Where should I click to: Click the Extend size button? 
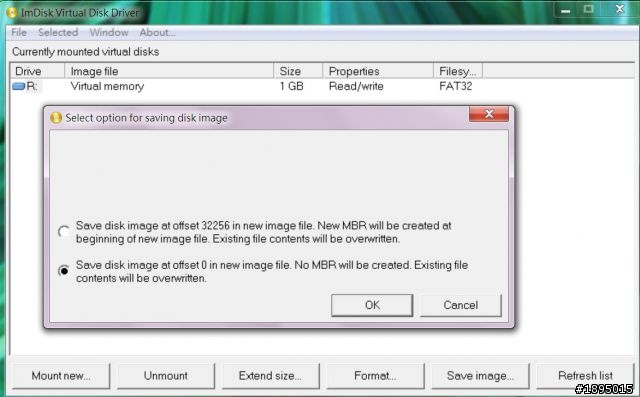coord(271,376)
